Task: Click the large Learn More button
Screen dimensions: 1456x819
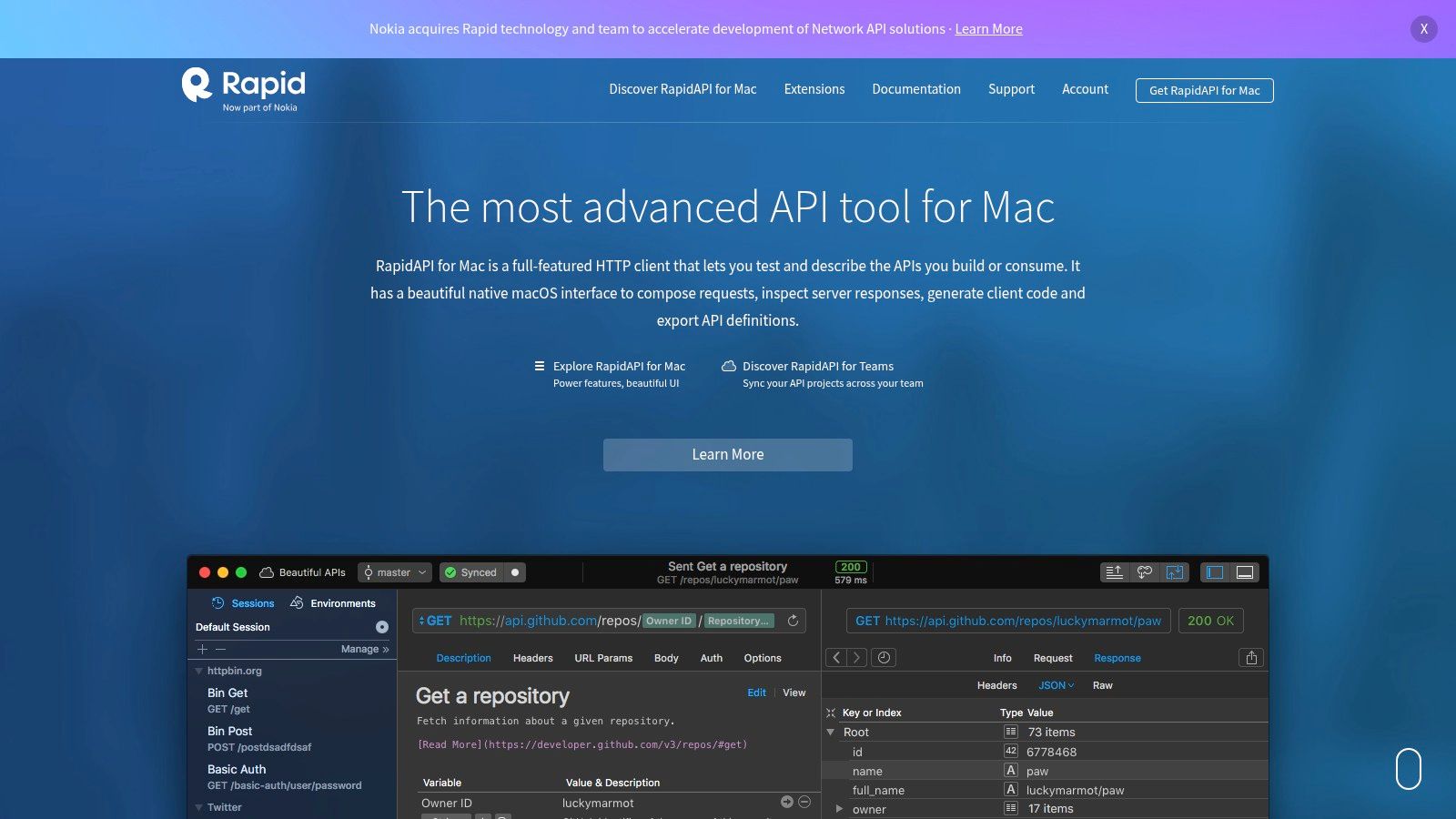Action: click(x=727, y=455)
